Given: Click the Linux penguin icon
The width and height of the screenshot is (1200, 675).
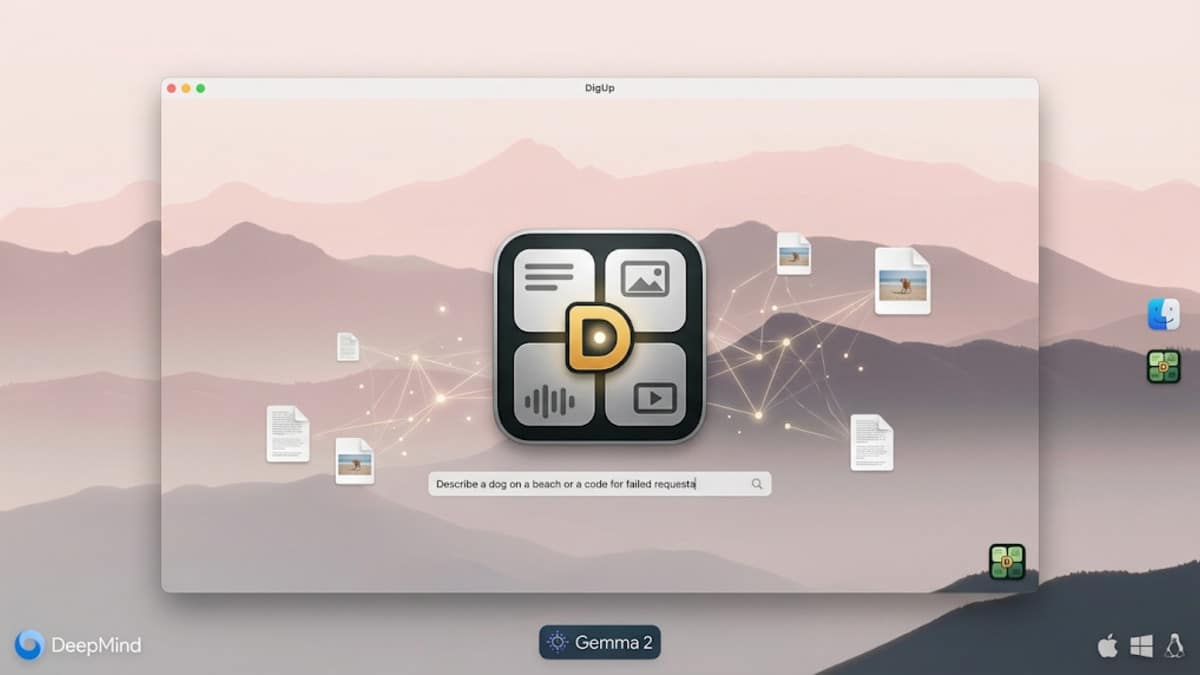Looking at the screenshot, I should coord(1174,646).
